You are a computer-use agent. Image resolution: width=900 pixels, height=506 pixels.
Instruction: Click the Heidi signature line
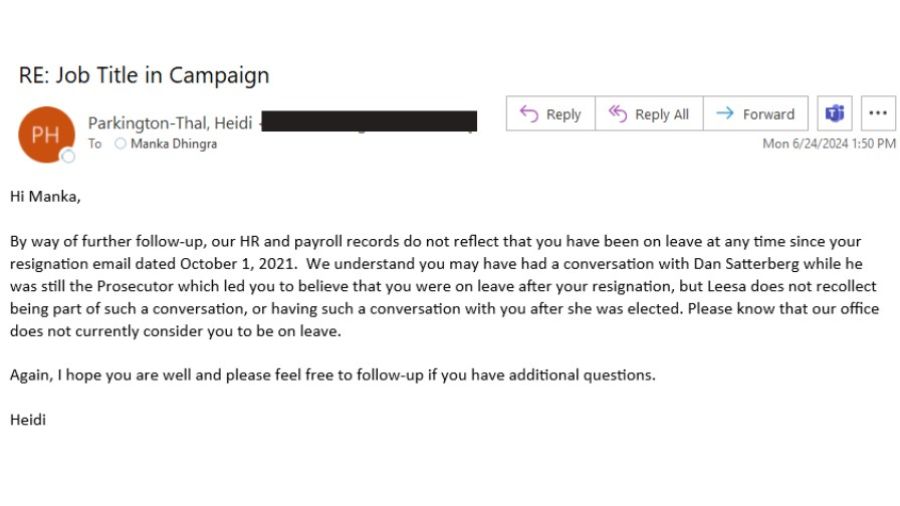click(x=28, y=419)
